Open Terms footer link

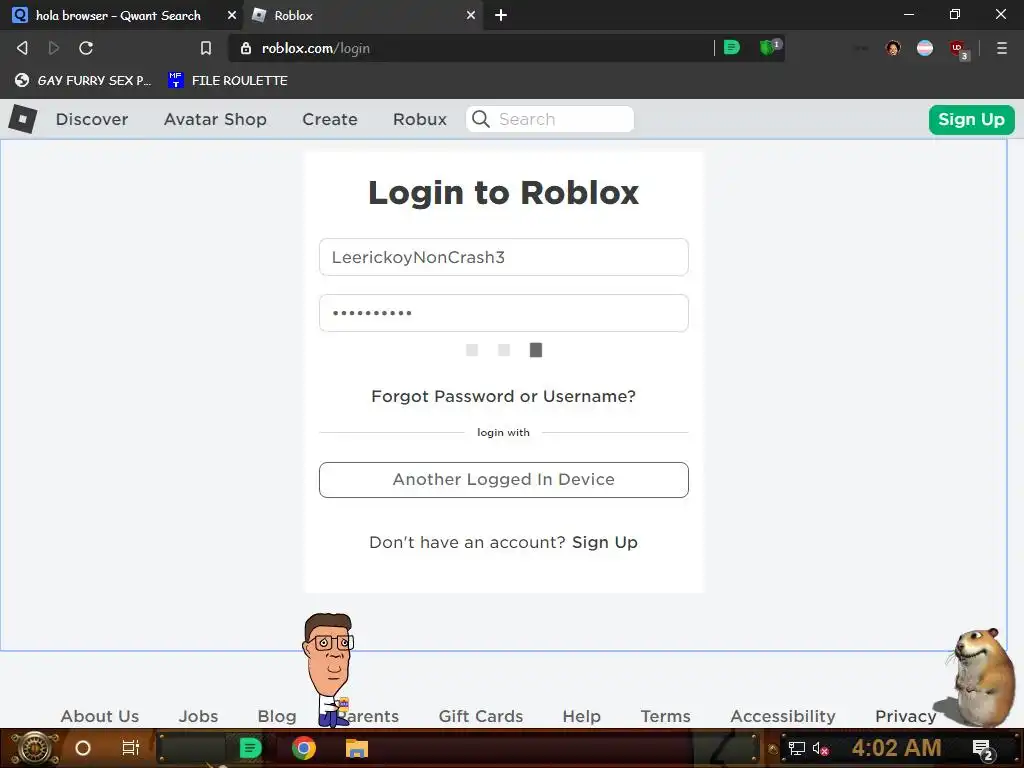pyautogui.click(x=665, y=716)
